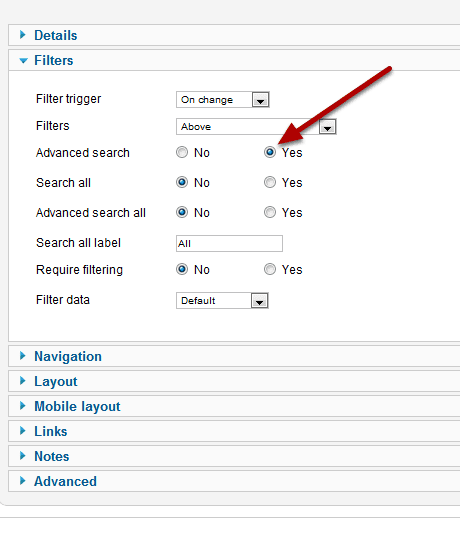Click the Links panel triangle icon
Viewport: 460px width, 538px height.
[x=23, y=431]
